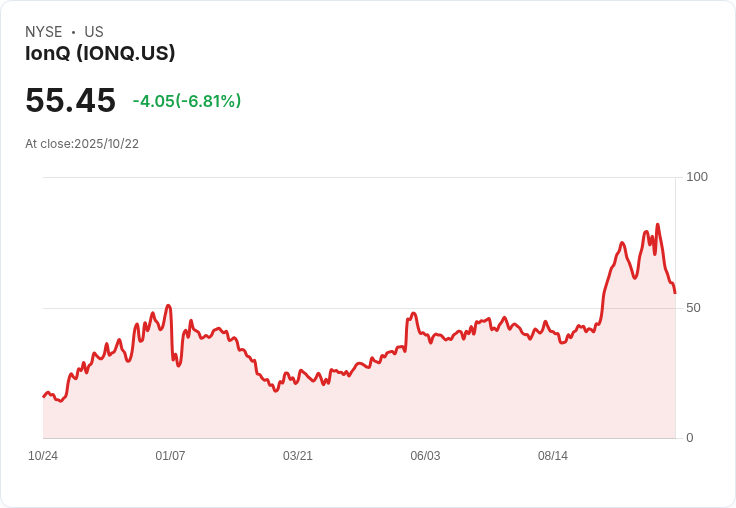Image resolution: width=736 pixels, height=508 pixels.
Task: Click the current price 55.45
Action: (70, 101)
